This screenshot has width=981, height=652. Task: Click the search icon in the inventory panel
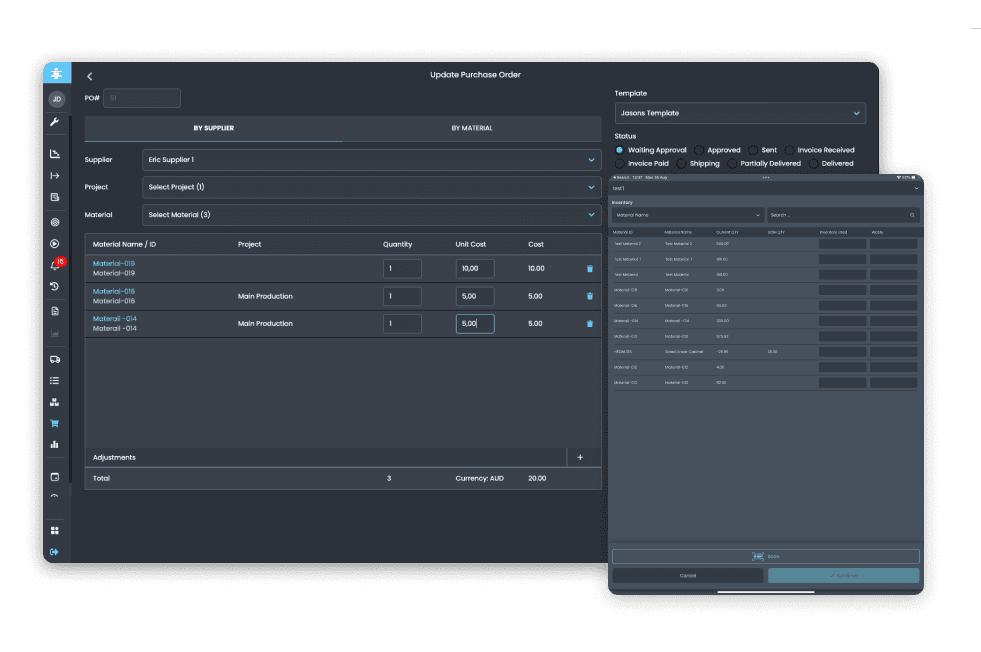tap(912, 215)
